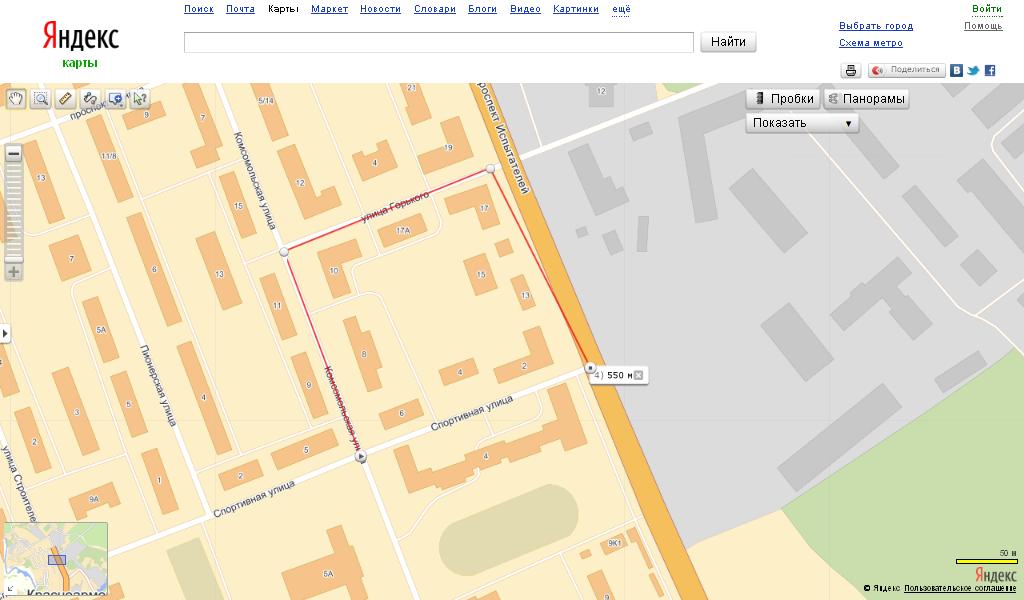The image size is (1024, 600).
Task: Click the zoom out minus button
Action: point(14,153)
